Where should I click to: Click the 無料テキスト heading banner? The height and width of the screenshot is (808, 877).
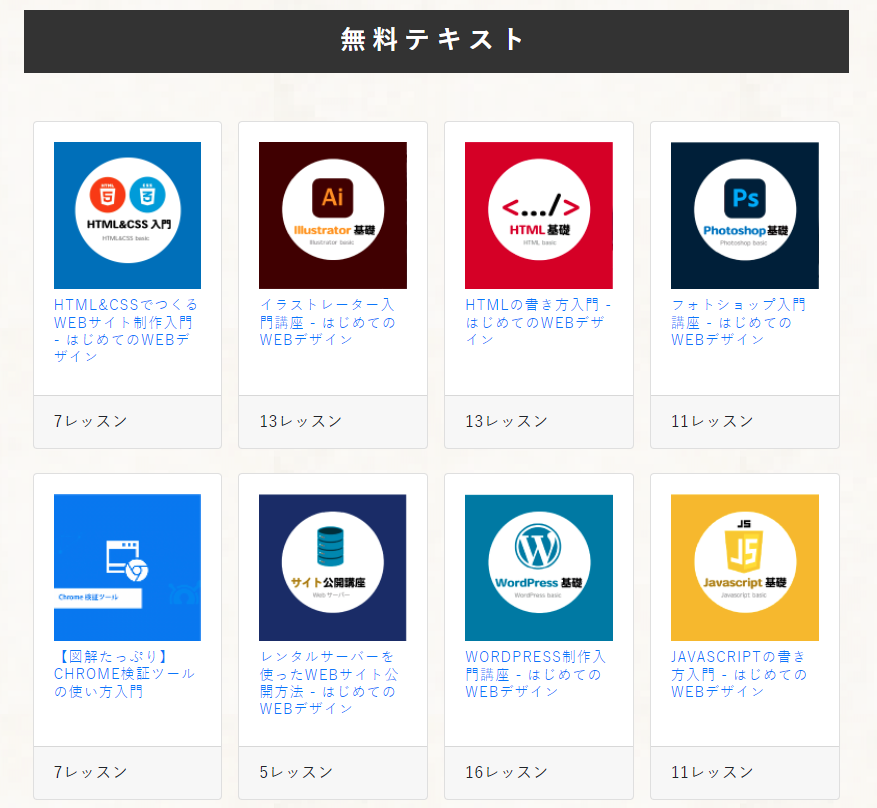[436, 41]
